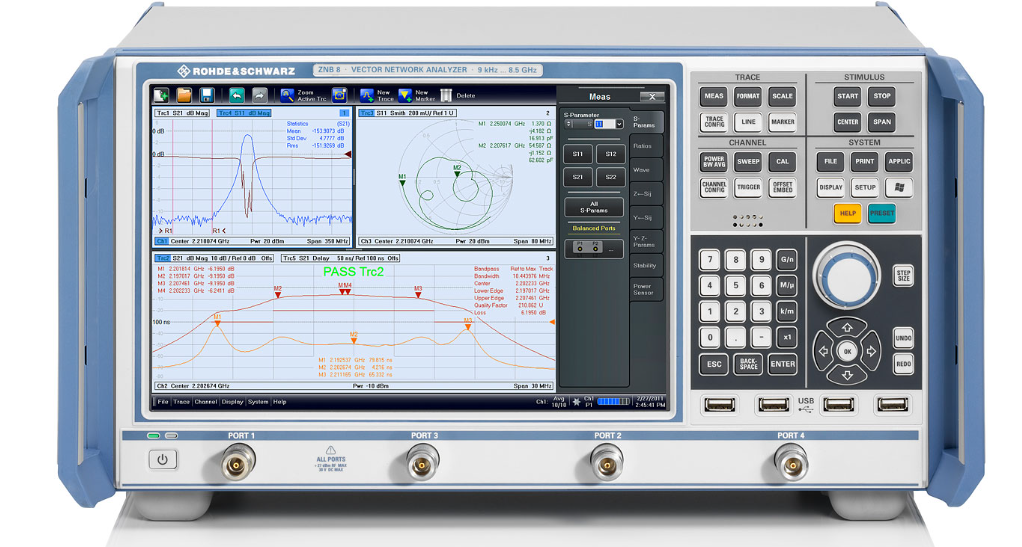Switch to the S-Params tab
This screenshot has height=547, width=1022.
click(x=645, y=123)
